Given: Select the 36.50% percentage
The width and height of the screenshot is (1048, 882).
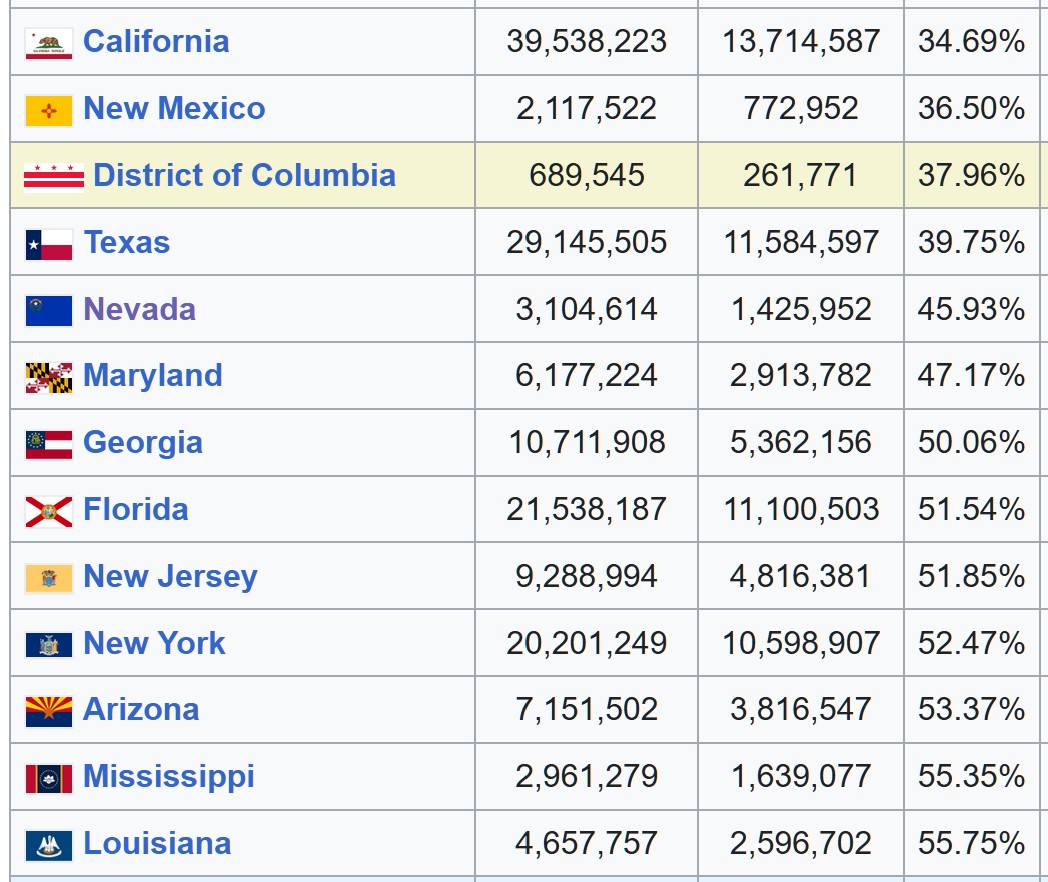Looking at the screenshot, I should click(971, 108).
